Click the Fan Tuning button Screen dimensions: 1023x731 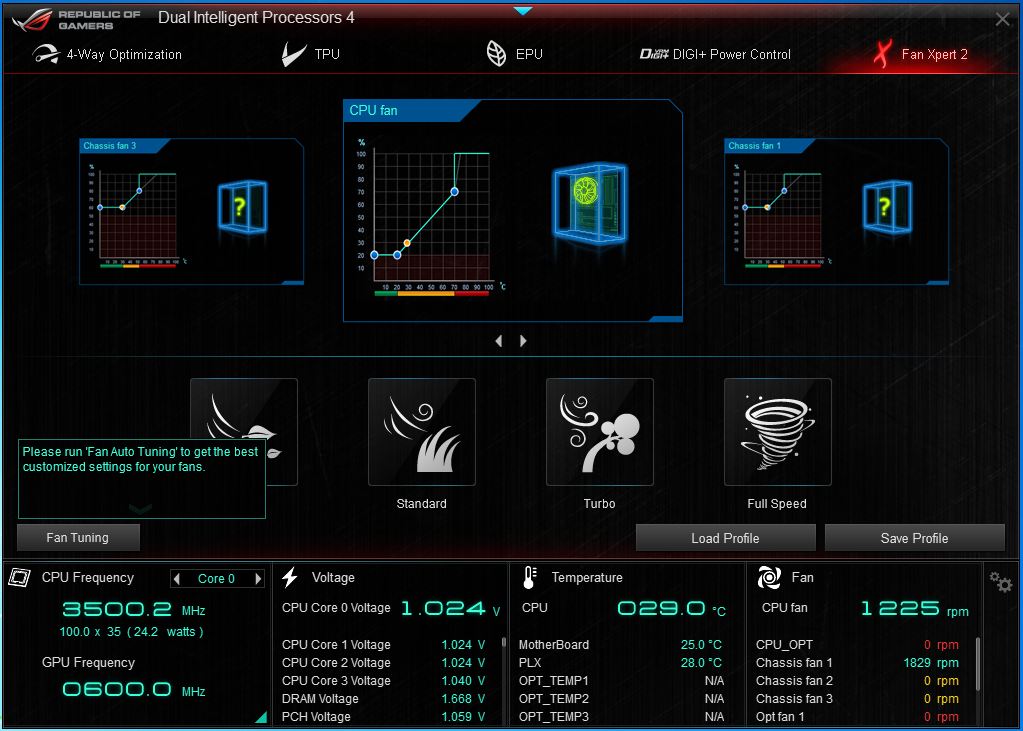(78, 538)
